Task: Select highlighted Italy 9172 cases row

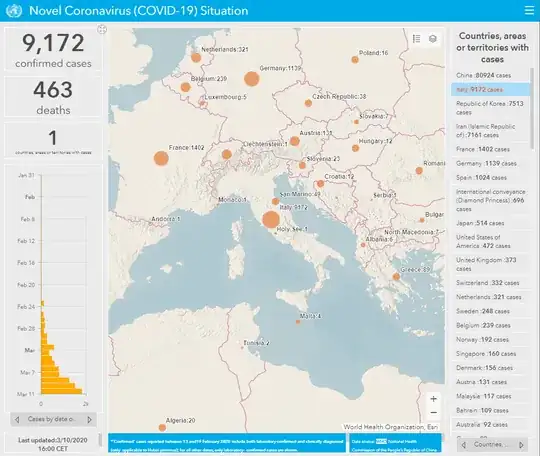Action: [491, 90]
